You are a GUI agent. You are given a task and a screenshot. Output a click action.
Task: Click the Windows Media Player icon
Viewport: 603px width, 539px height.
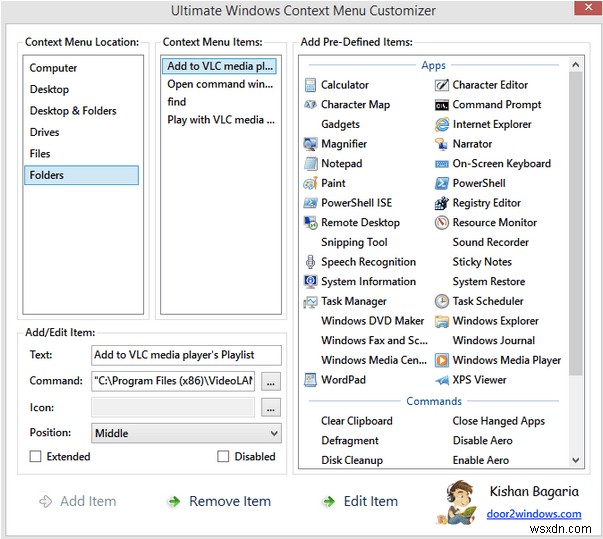[x=442, y=360]
